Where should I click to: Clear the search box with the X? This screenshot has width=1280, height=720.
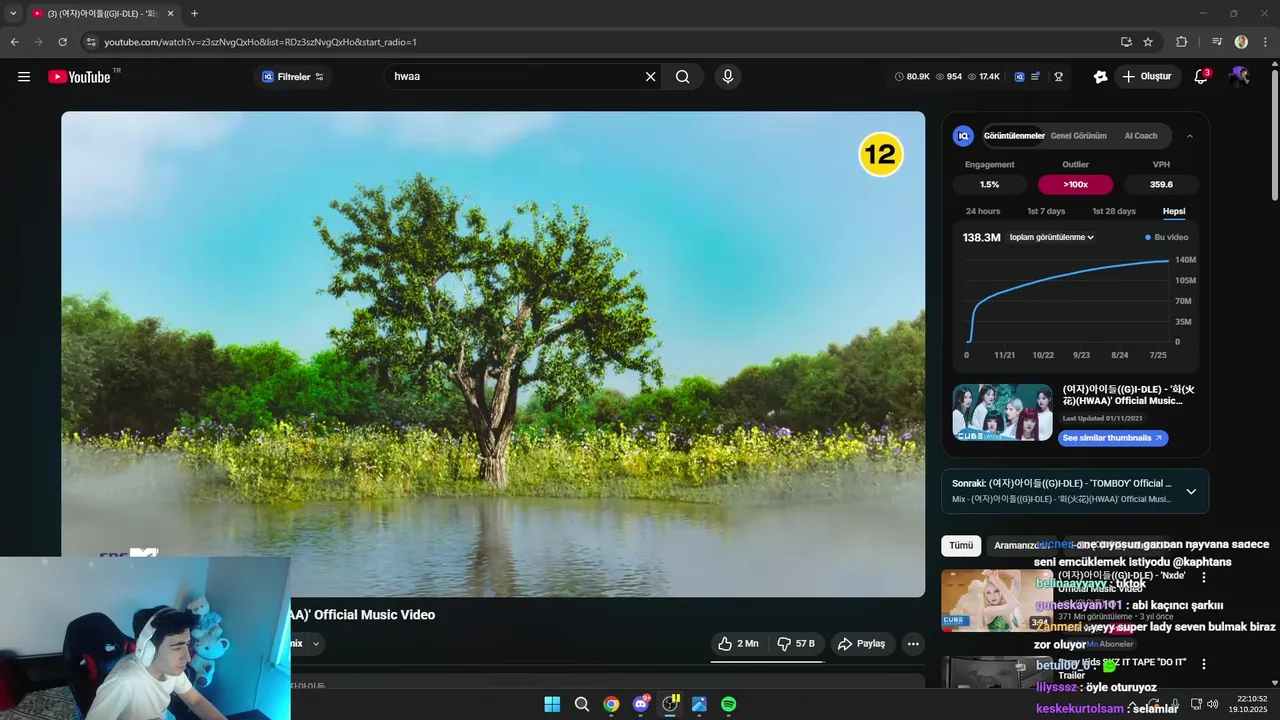(650, 77)
